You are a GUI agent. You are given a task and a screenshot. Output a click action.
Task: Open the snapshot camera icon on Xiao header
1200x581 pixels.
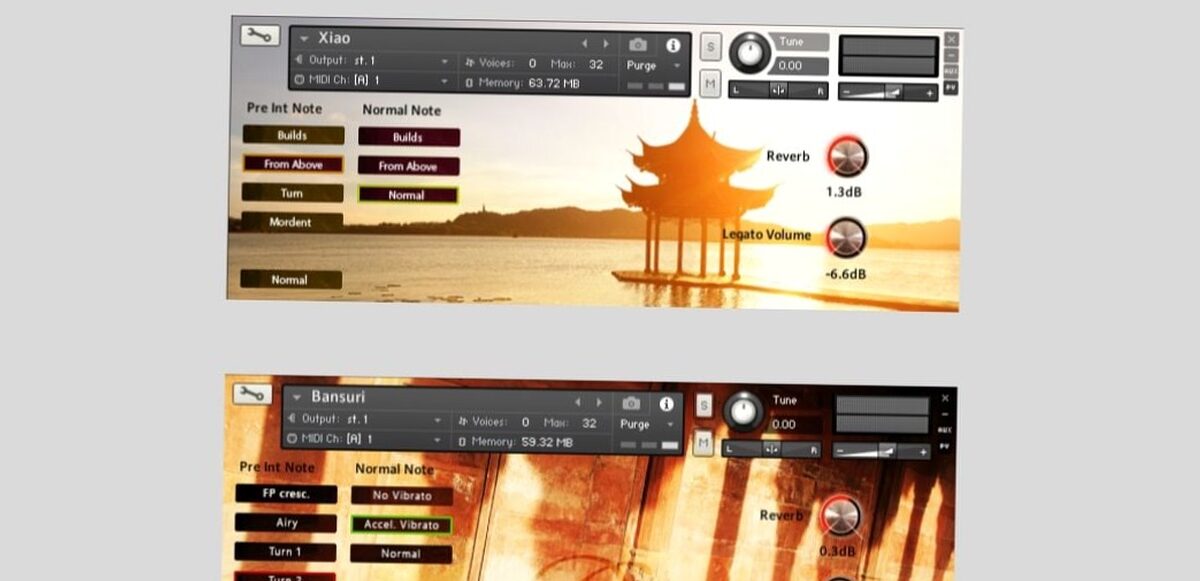tap(637, 43)
